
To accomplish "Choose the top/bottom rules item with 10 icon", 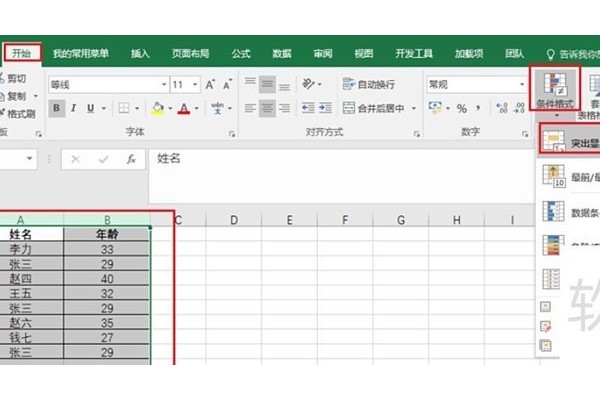I will click(x=571, y=176).
